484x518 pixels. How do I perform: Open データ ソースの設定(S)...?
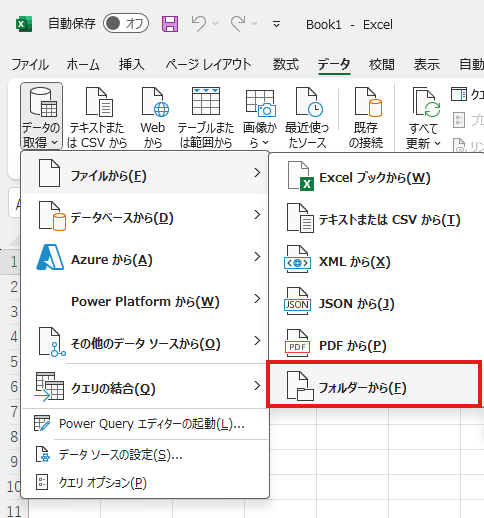(x=145, y=455)
